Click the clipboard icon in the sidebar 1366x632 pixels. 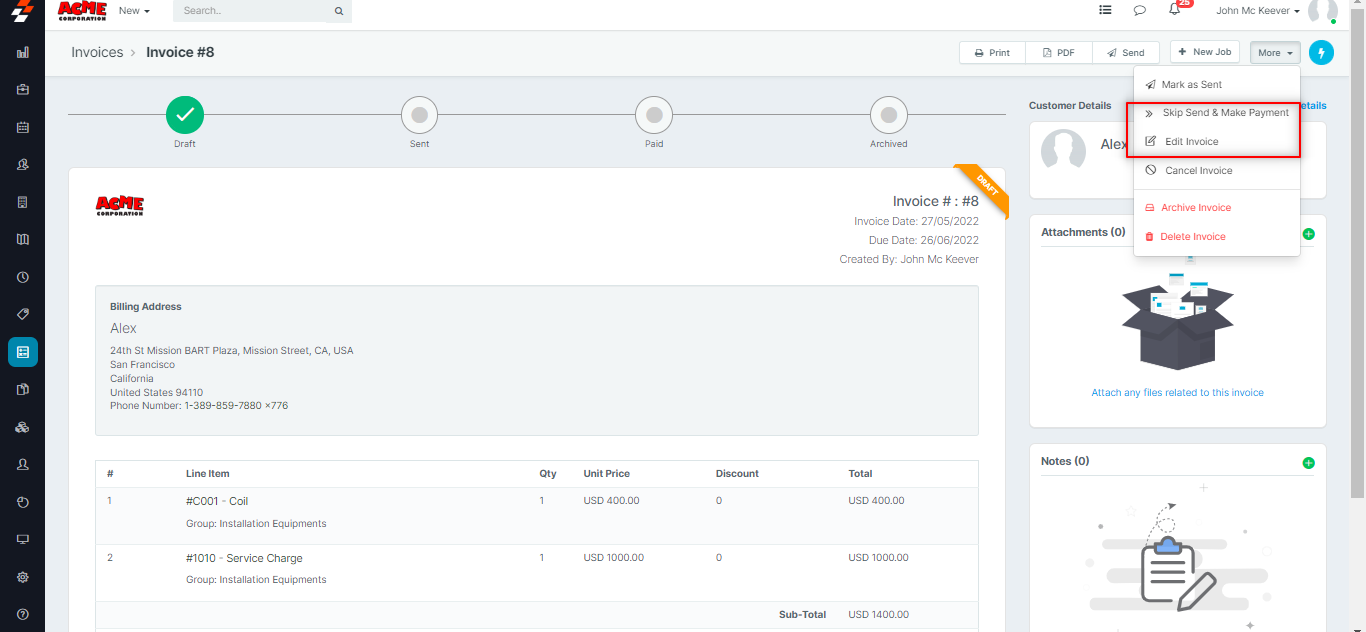tap(22, 389)
